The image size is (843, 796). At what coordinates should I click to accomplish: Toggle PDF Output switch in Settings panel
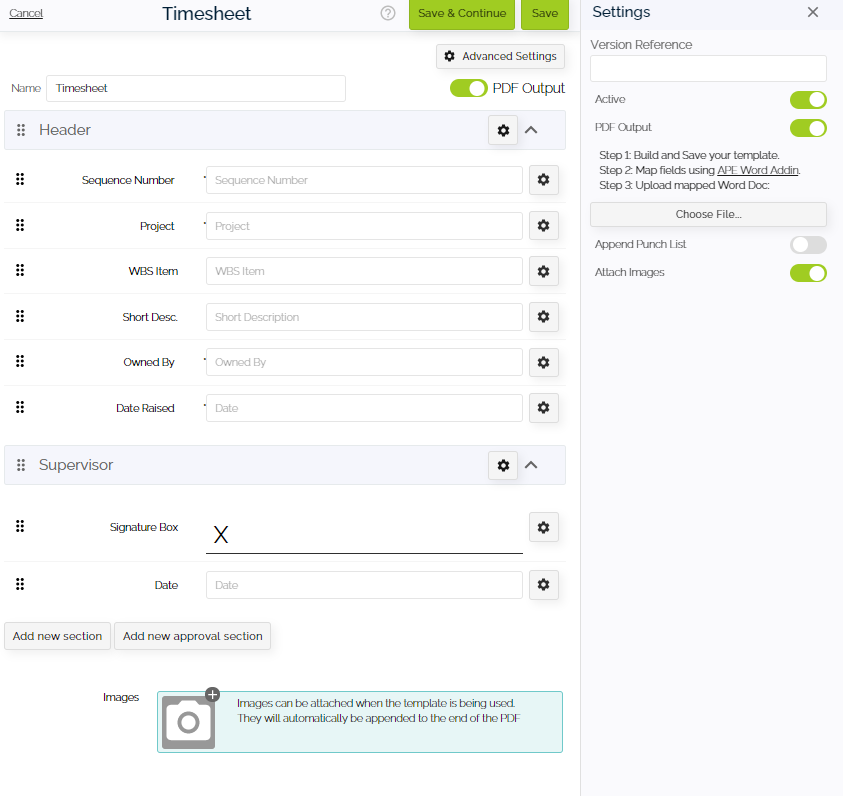(808, 128)
